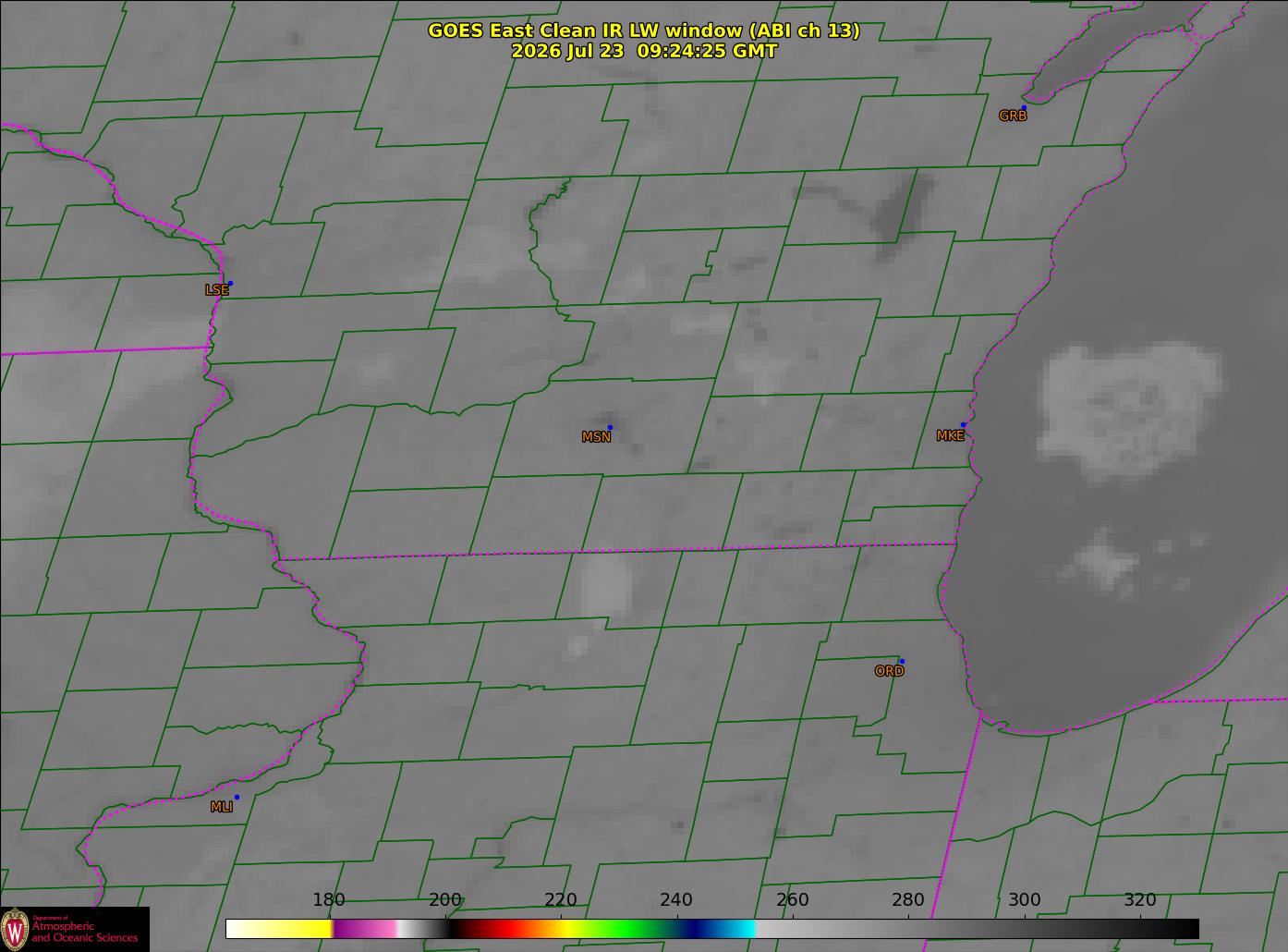
Task: Click the ORD station label
Action: pyautogui.click(x=889, y=671)
